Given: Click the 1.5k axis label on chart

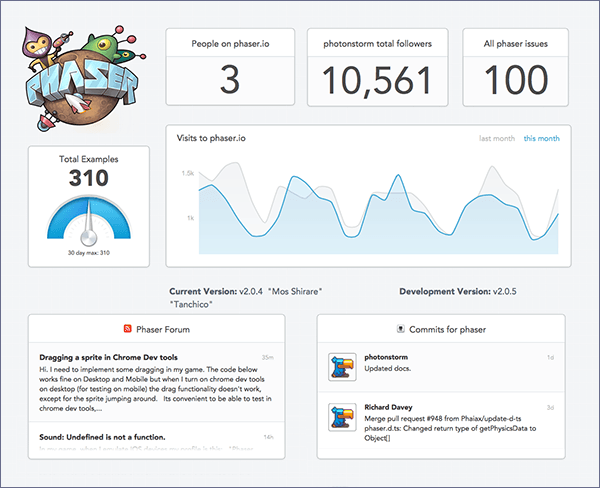Looking at the screenshot, I should (x=188, y=173).
